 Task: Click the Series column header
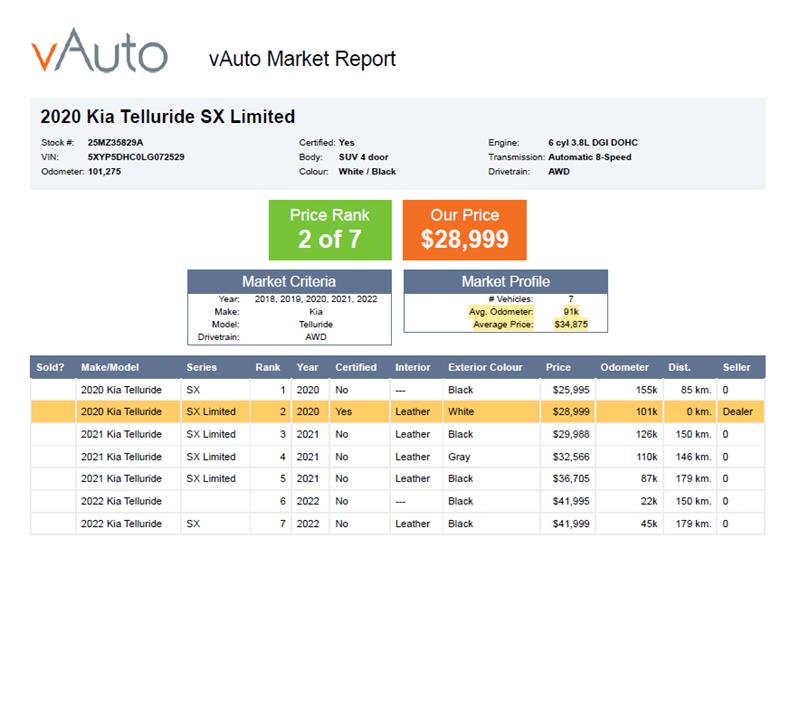(x=202, y=367)
